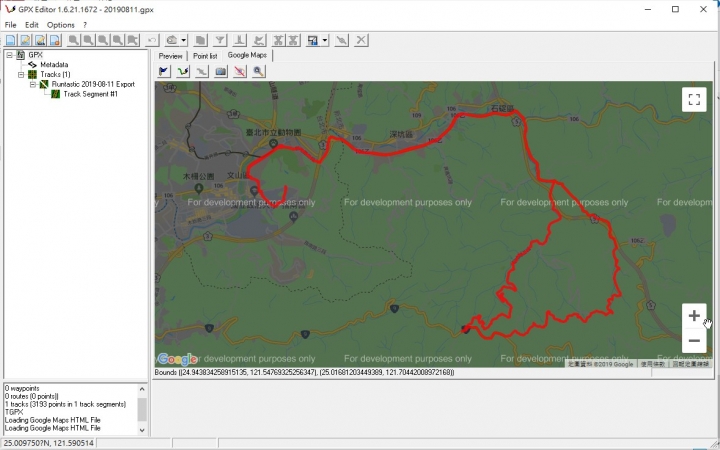Click the Bounds coordinates text below map
This screenshot has height=450, width=720.
[x=304, y=372]
